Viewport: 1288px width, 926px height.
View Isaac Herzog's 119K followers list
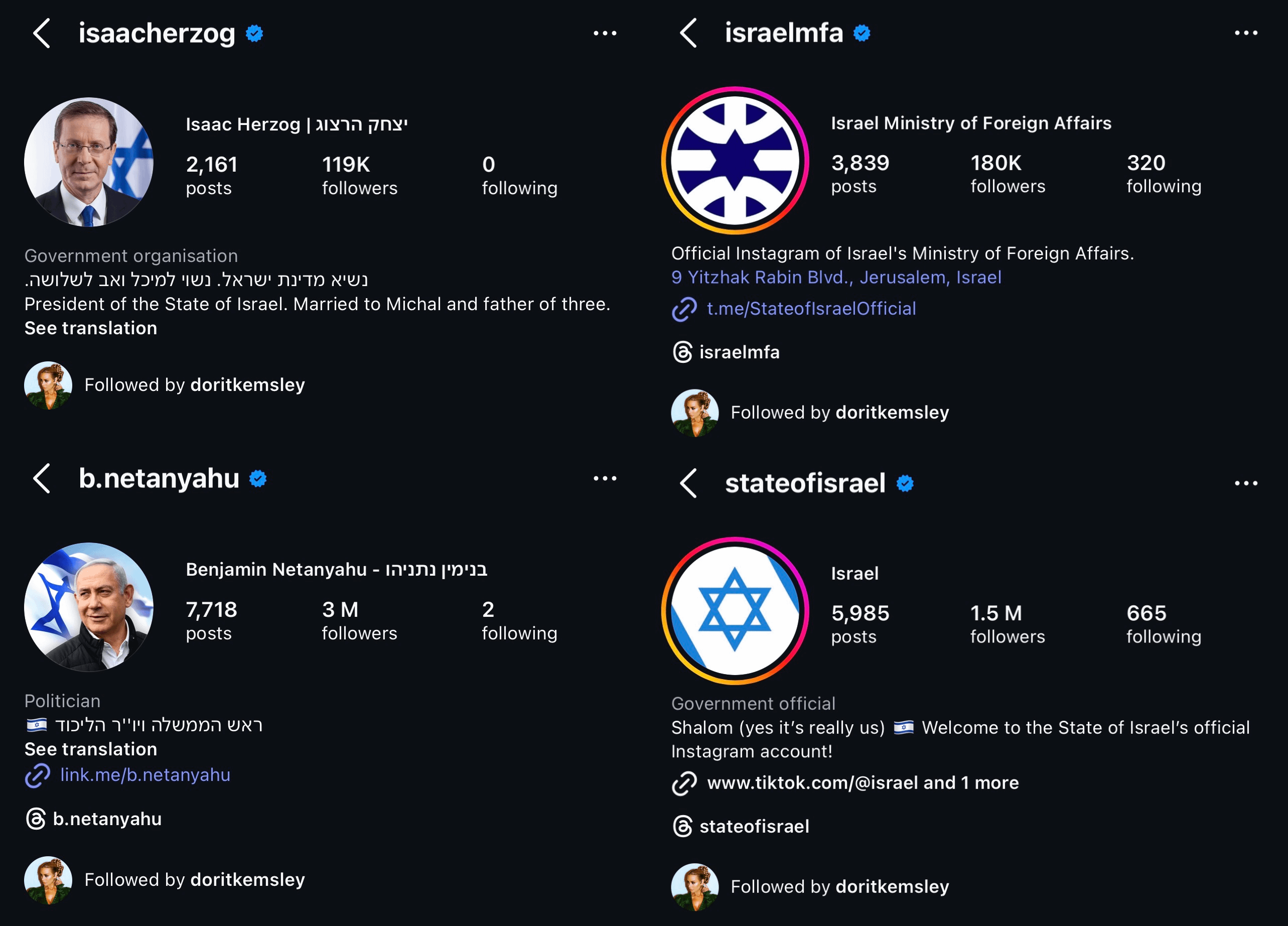tap(359, 175)
